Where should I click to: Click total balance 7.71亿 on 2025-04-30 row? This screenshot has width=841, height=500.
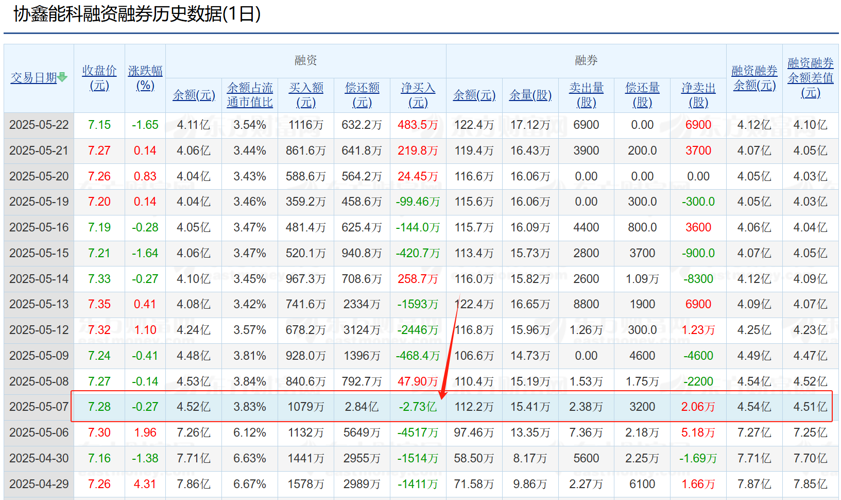pos(755,458)
